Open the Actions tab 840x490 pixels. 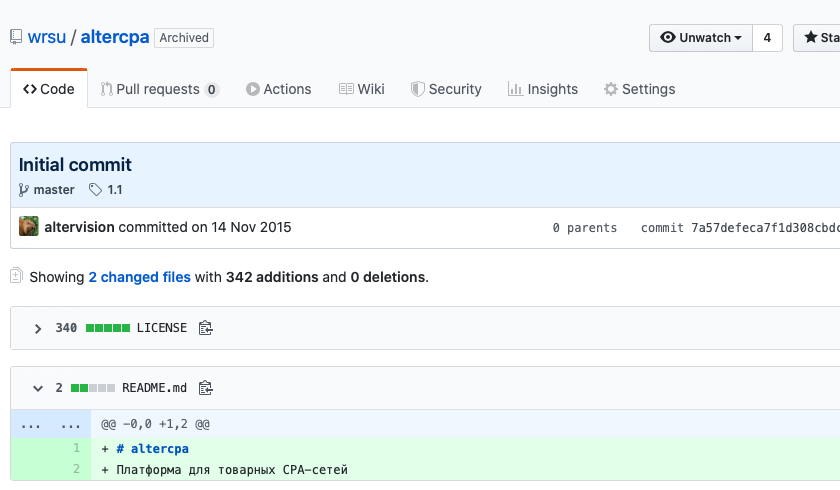(279, 89)
